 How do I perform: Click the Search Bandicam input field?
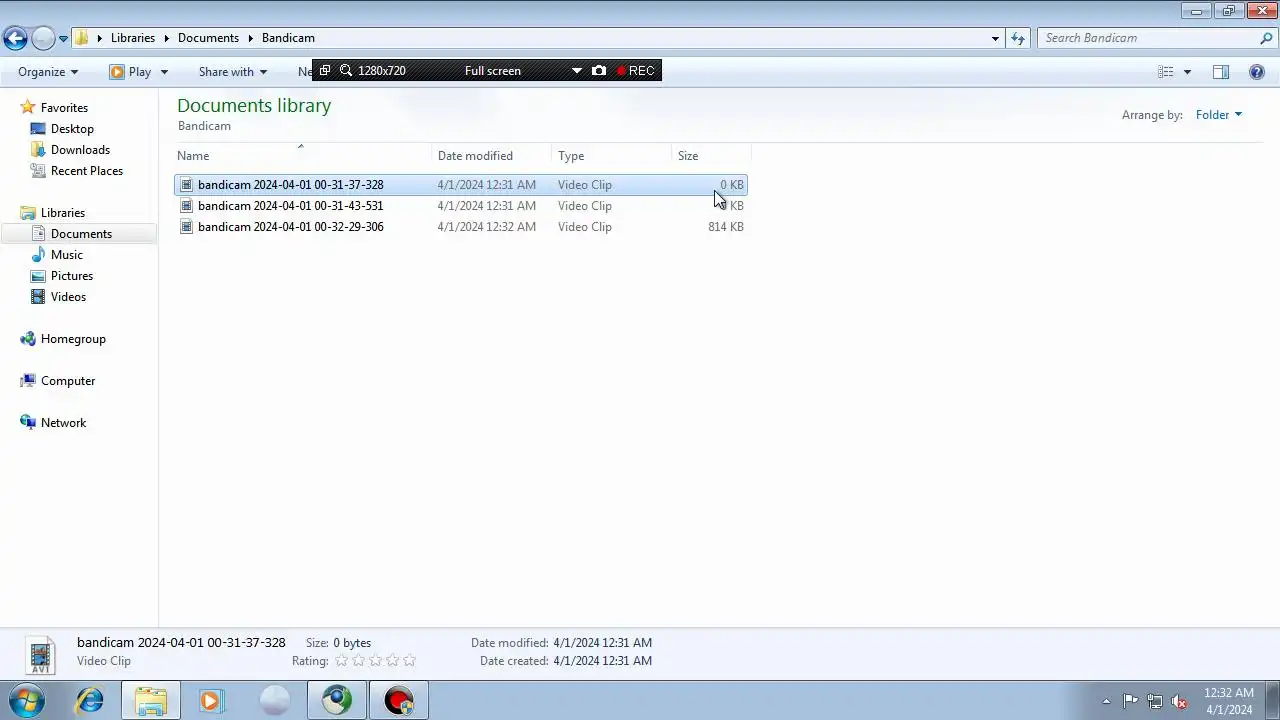1148,38
